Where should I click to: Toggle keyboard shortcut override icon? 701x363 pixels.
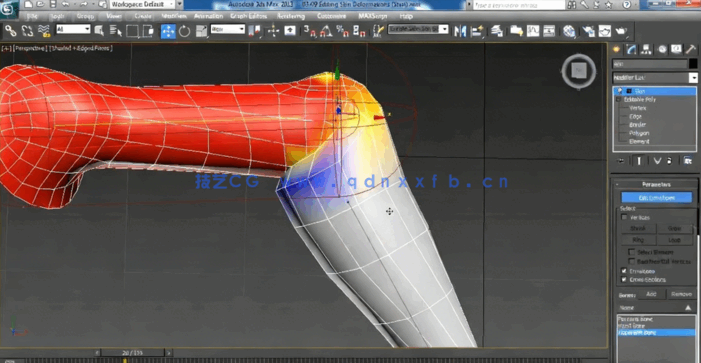click(290, 30)
